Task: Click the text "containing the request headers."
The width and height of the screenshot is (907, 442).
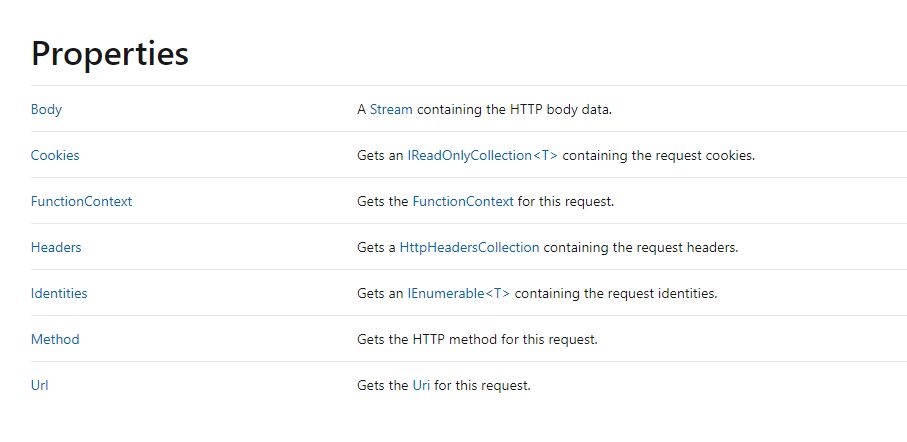Action: [641, 247]
